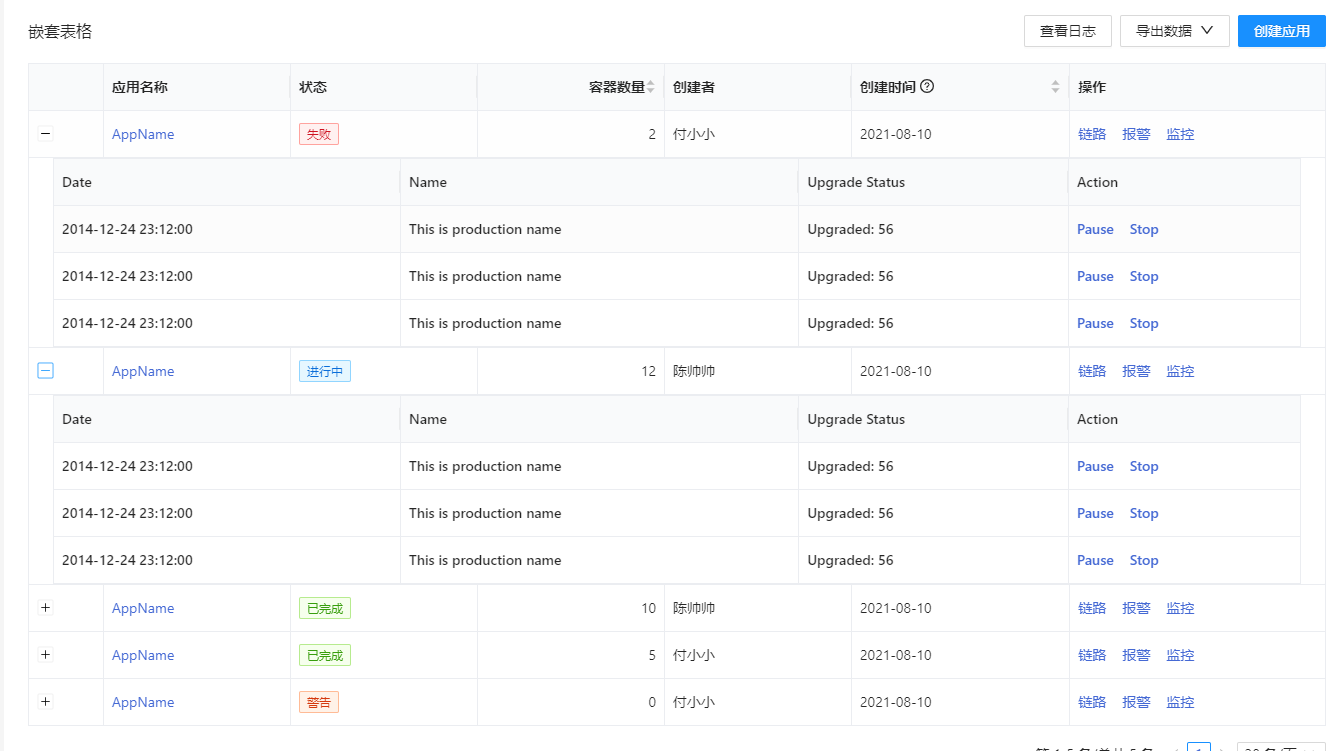1335x751 pixels.
Task: Click the sort icon on 创建时间 column
Action: (x=1055, y=87)
